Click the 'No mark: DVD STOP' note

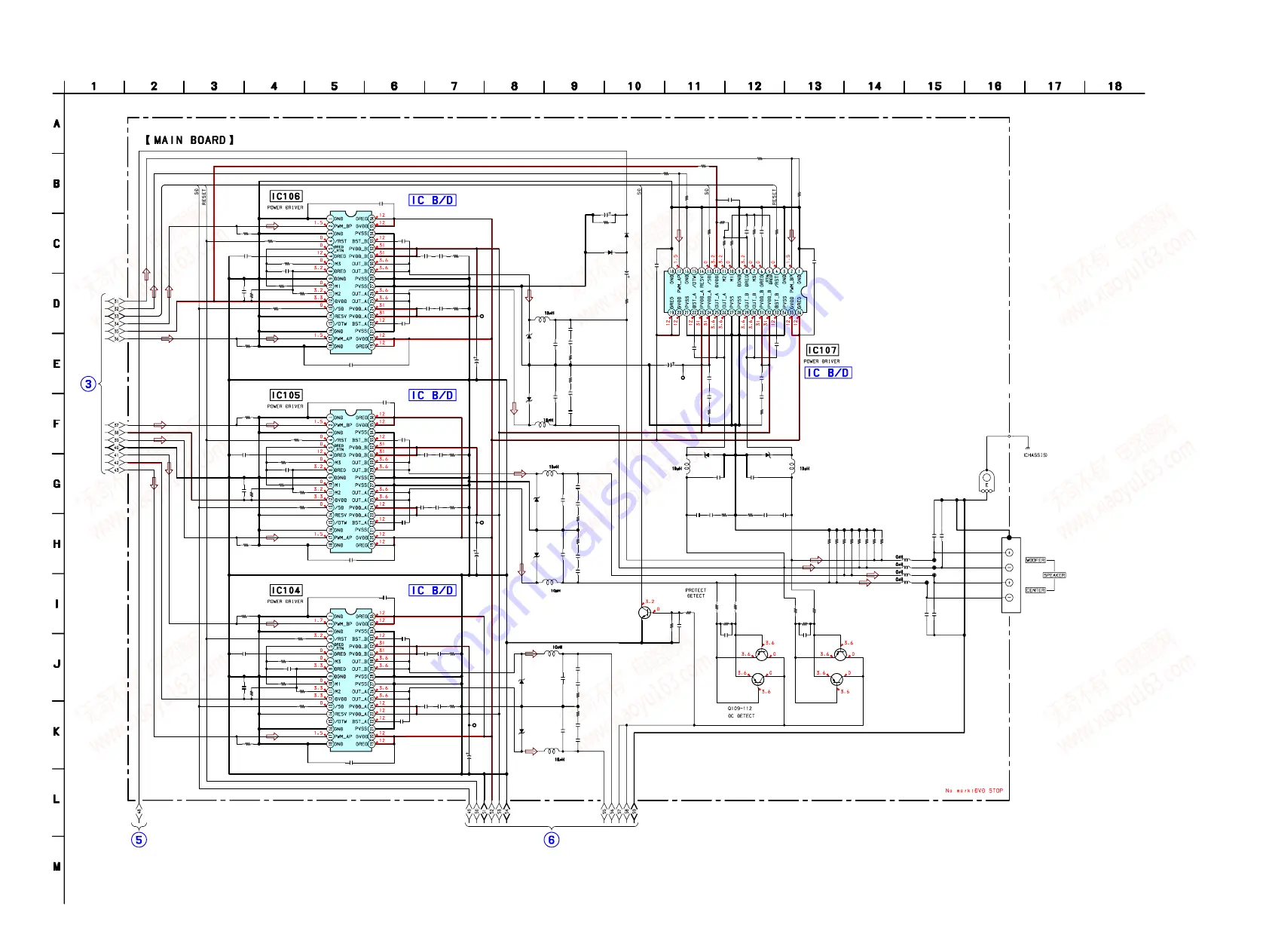[x=974, y=791]
